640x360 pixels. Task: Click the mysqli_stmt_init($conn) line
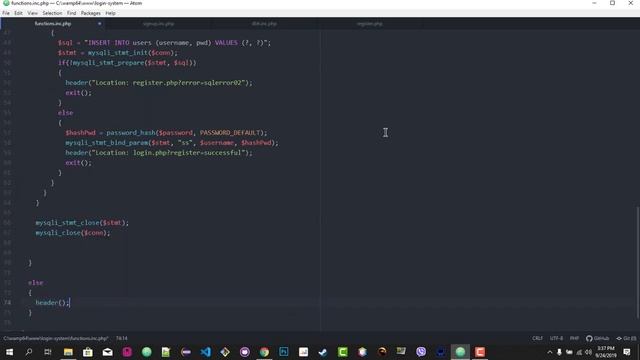point(118,53)
